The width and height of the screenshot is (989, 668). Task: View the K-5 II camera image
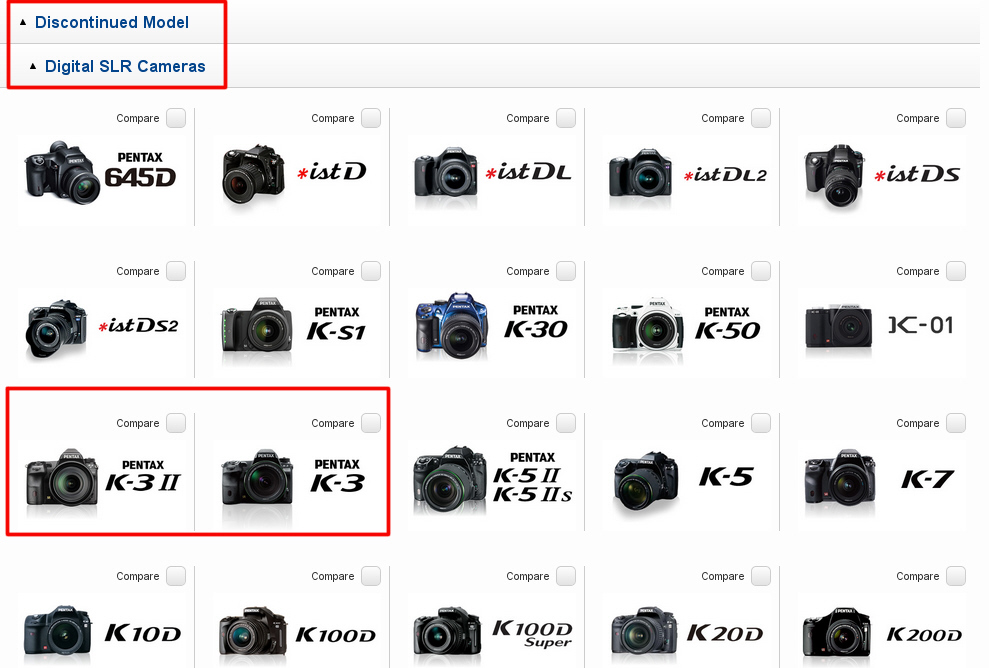tap(450, 479)
